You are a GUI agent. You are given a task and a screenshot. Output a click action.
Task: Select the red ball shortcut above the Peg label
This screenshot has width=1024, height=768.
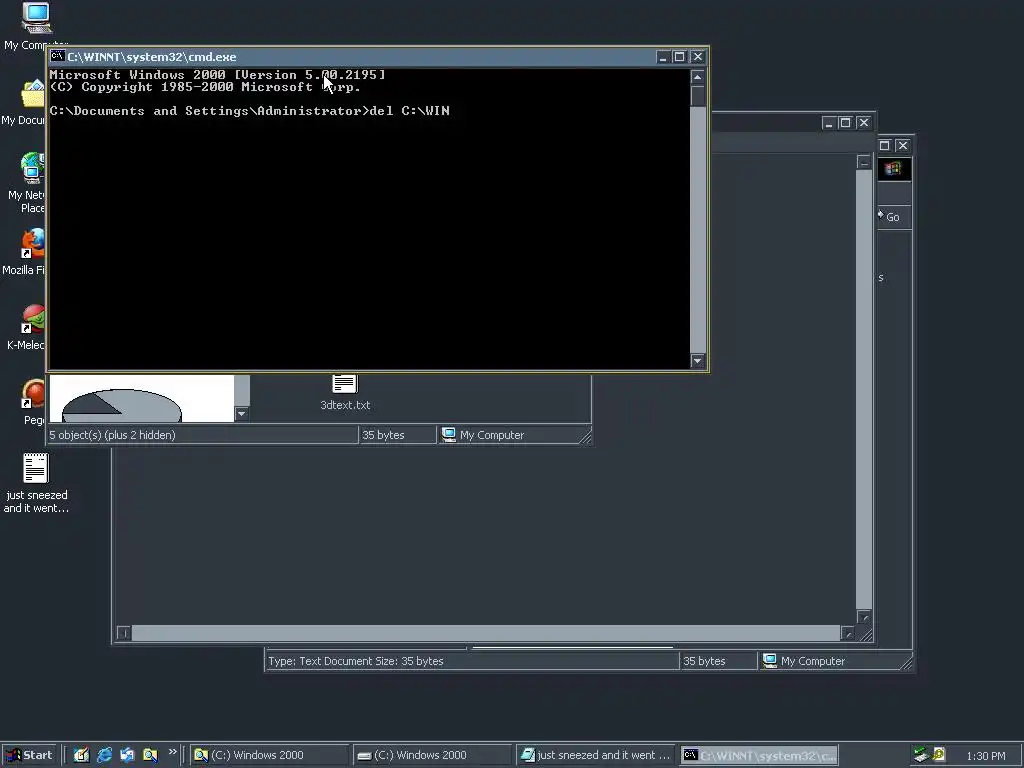click(x=33, y=394)
